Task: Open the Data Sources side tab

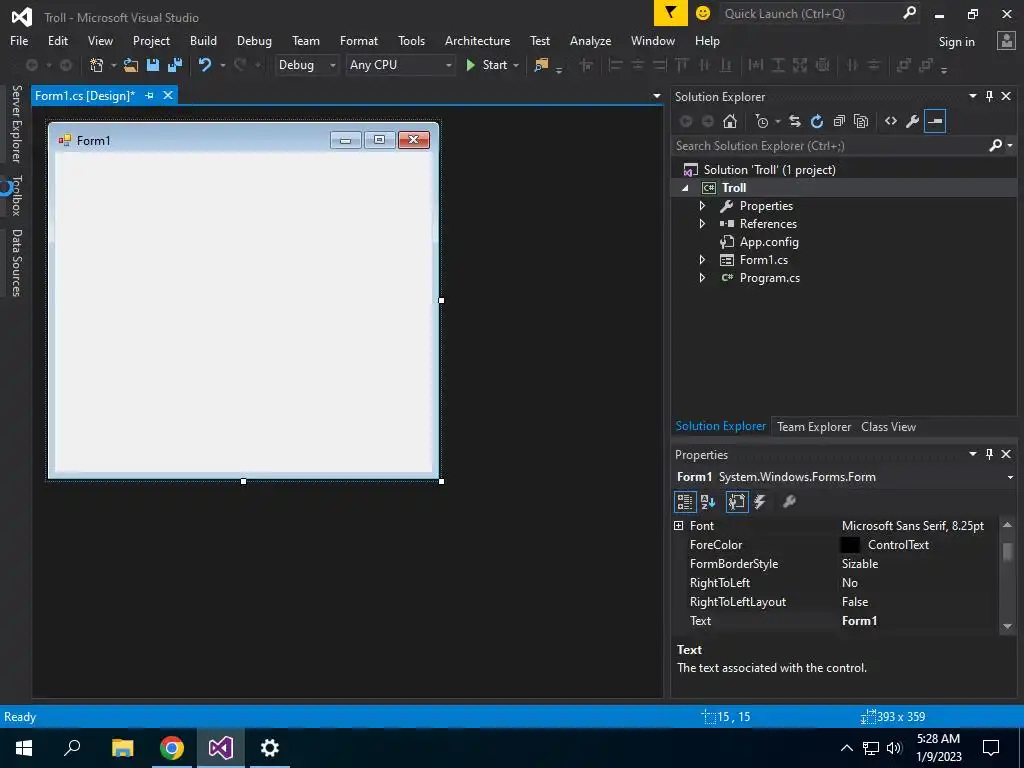Action: pos(16,263)
